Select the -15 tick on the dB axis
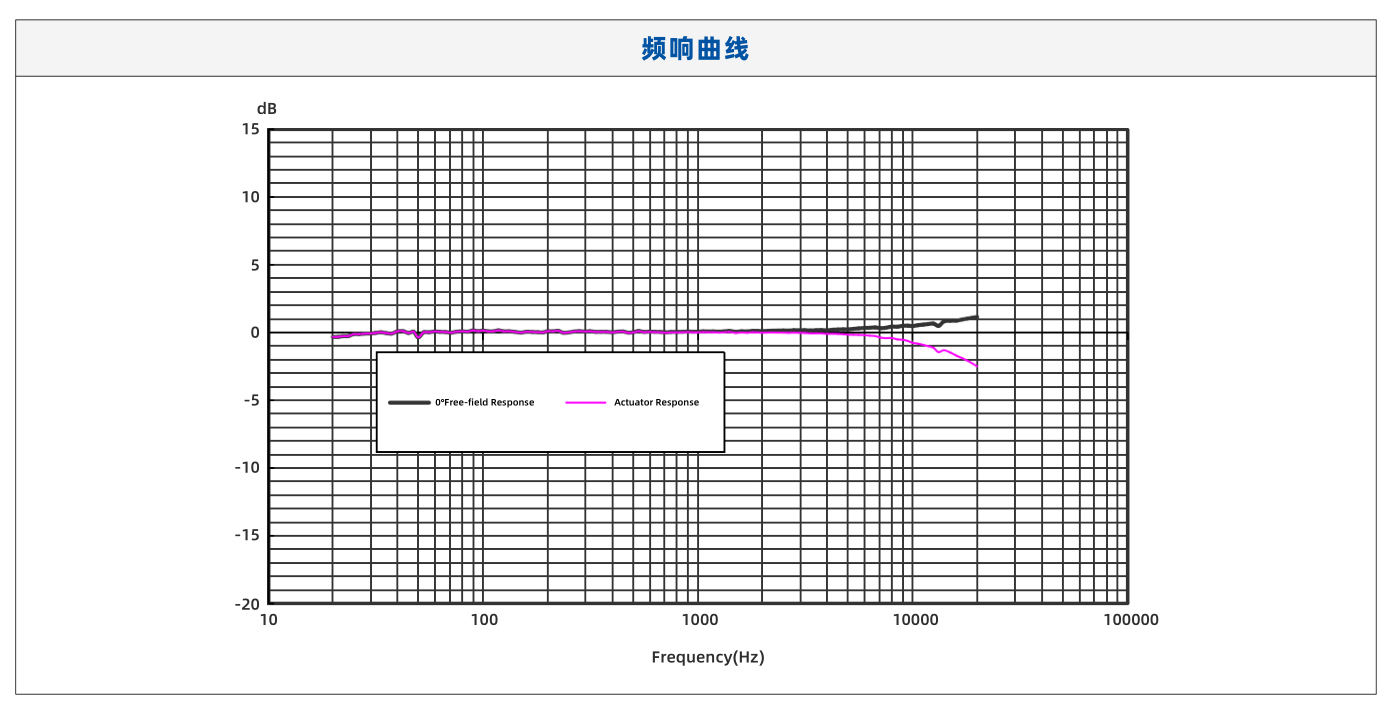1393x709 pixels. [246, 535]
